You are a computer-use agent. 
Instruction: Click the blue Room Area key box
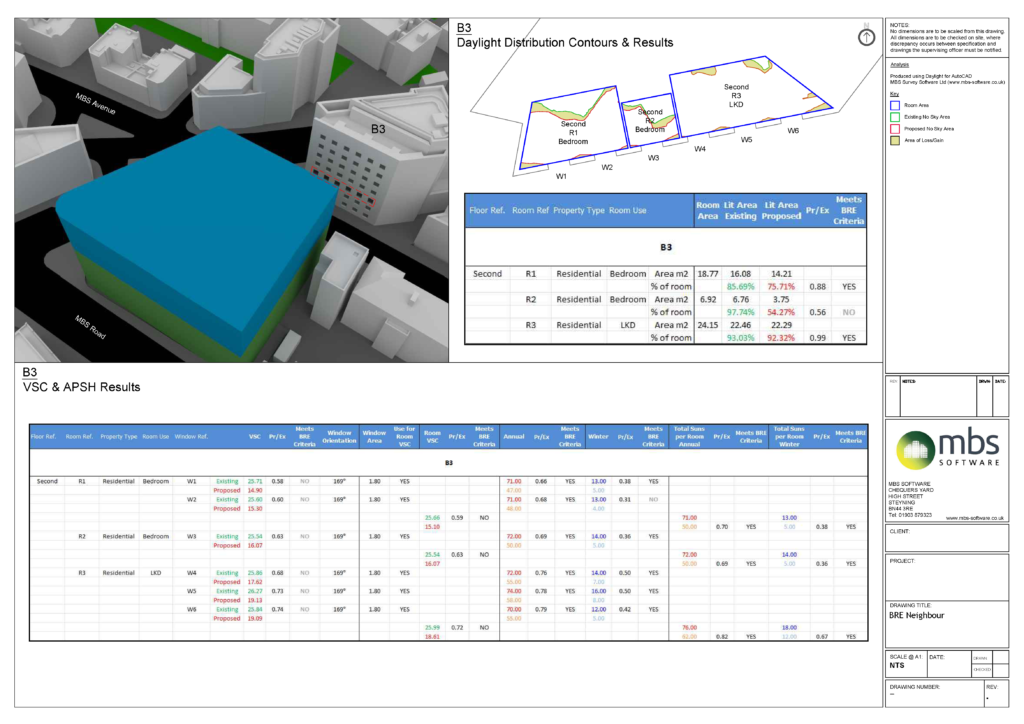895,104
